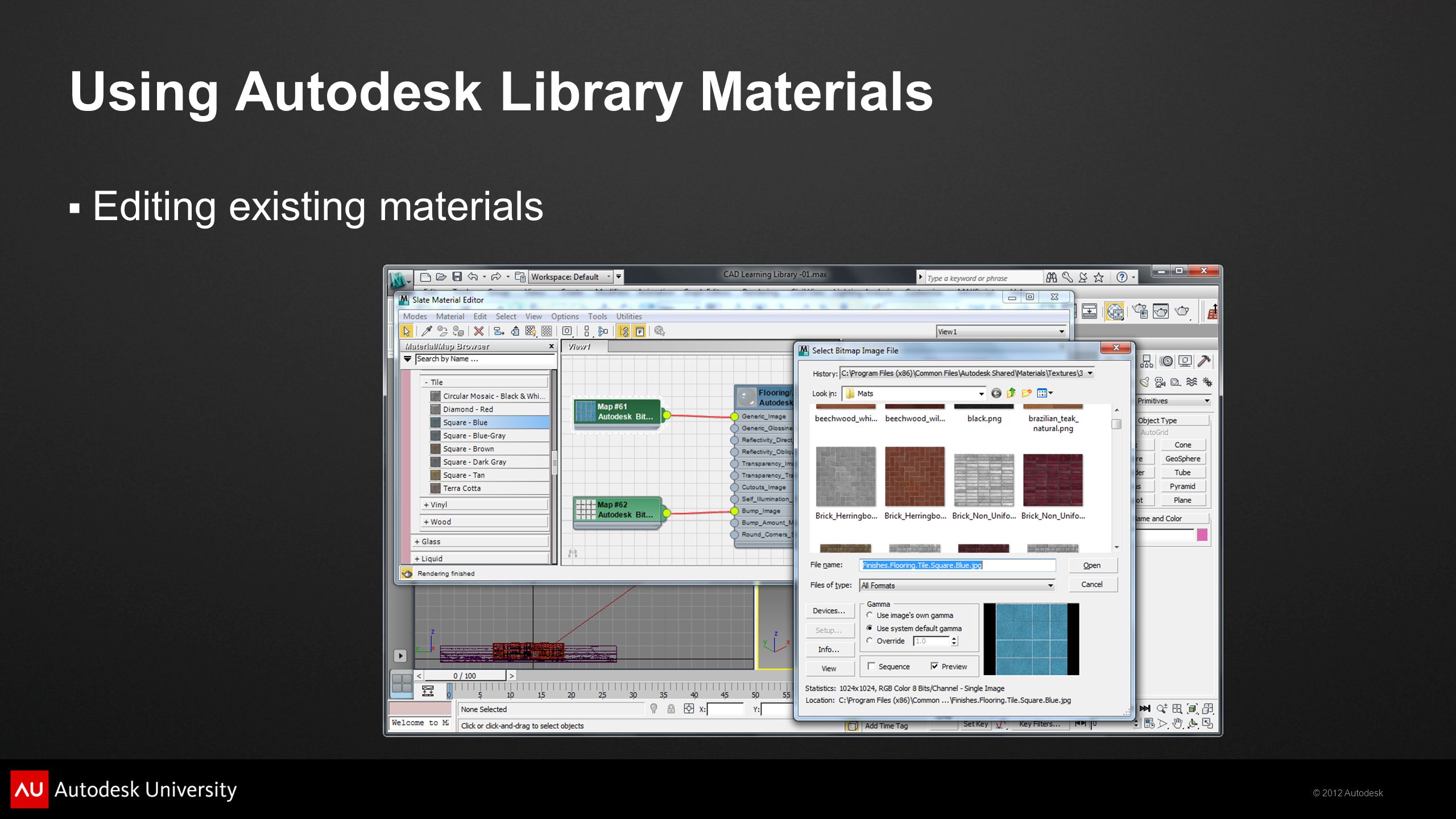This screenshot has width=1456, height=819.
Task: Go up one folder level icon
Action: click(x=1011, y=393)
